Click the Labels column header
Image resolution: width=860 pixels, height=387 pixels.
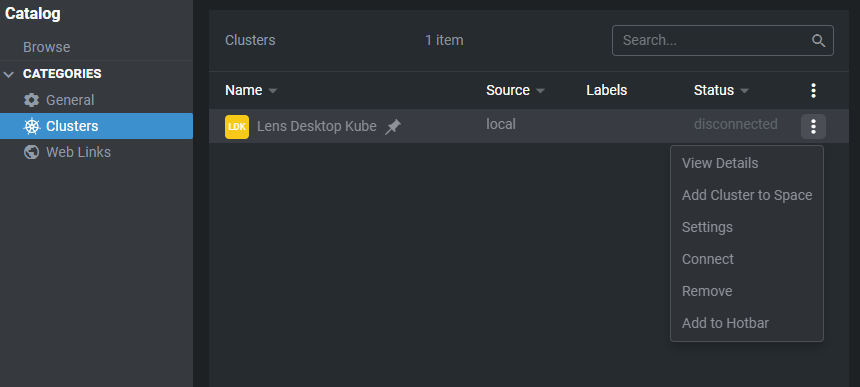tap(607, 90)
